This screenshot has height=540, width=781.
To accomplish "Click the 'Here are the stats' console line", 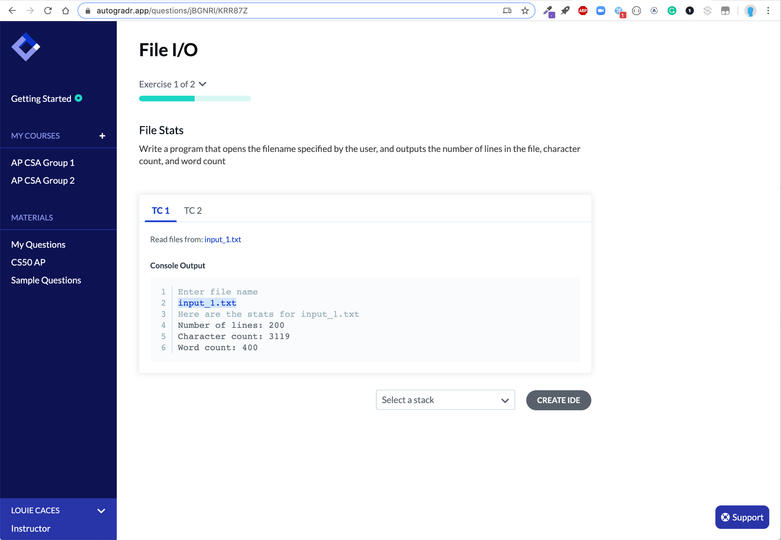I will (x=268, y=314).
